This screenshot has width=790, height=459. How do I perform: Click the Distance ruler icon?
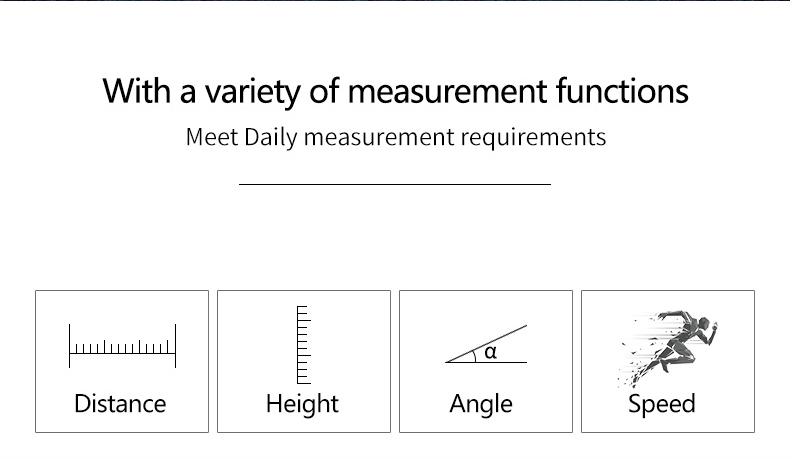122,346
